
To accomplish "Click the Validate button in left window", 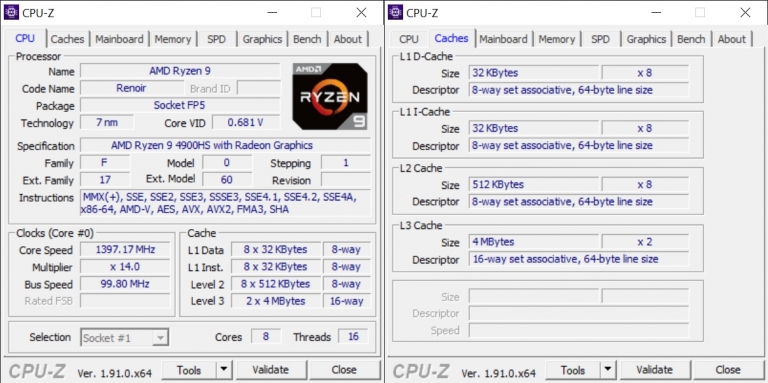I will tap(271, 370).
